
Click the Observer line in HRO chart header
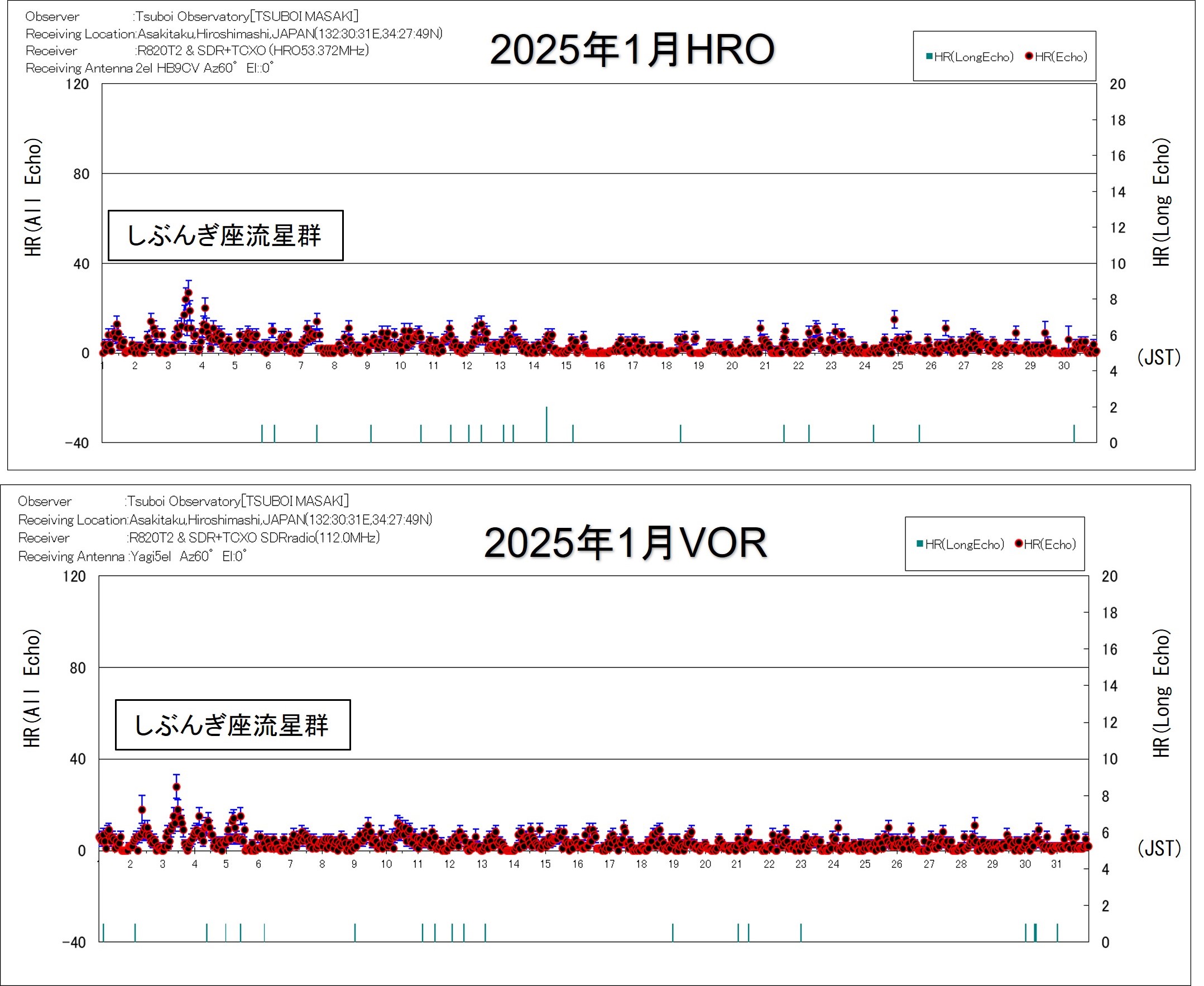tap(192, 17)
